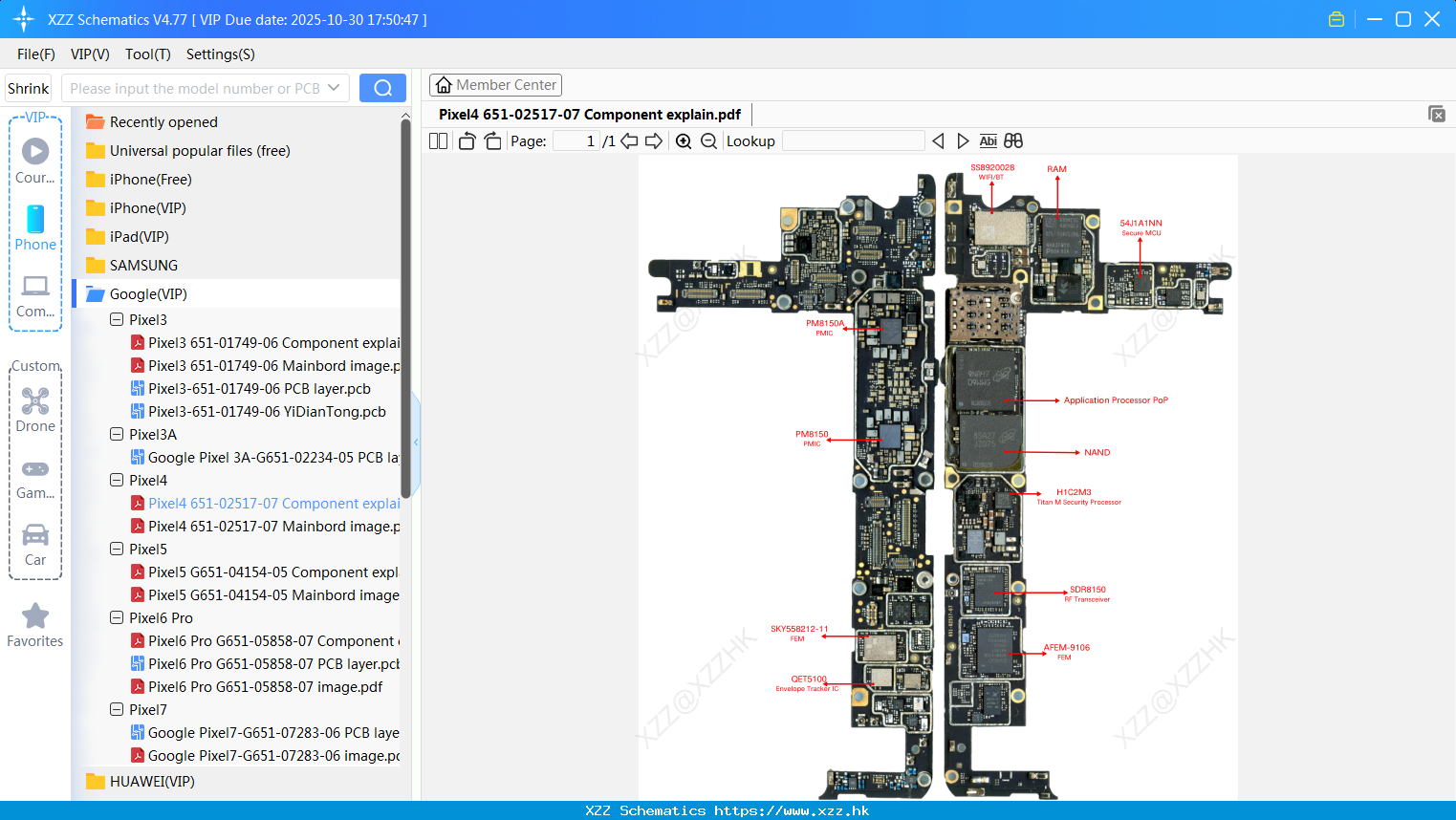Click the Page number input box
Screen dimensions: 1456x820
(576, 141)
